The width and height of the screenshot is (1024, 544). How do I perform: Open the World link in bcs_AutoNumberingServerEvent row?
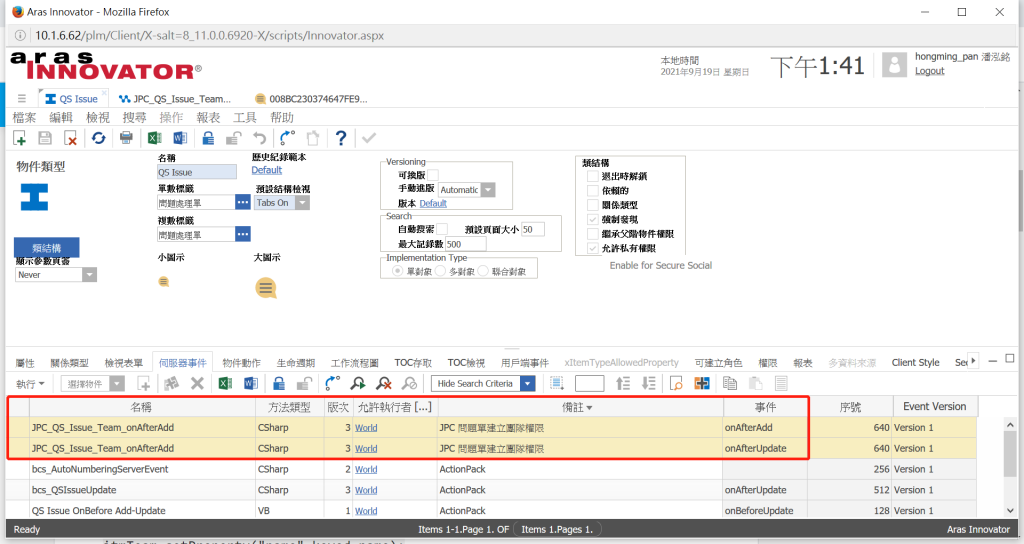tap(366, 469)
